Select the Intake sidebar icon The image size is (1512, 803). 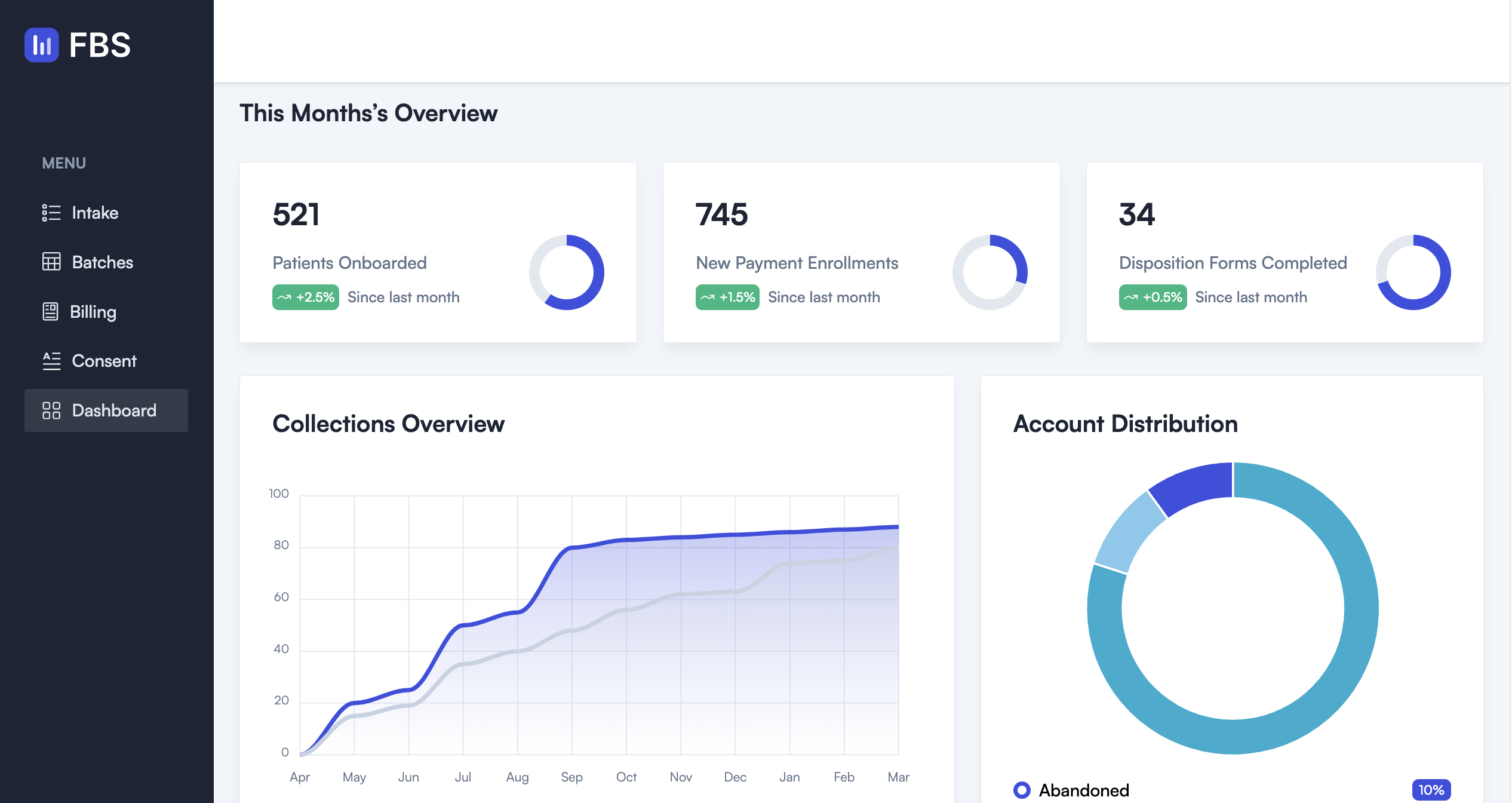pyautogui.click(x=50, y=213)
